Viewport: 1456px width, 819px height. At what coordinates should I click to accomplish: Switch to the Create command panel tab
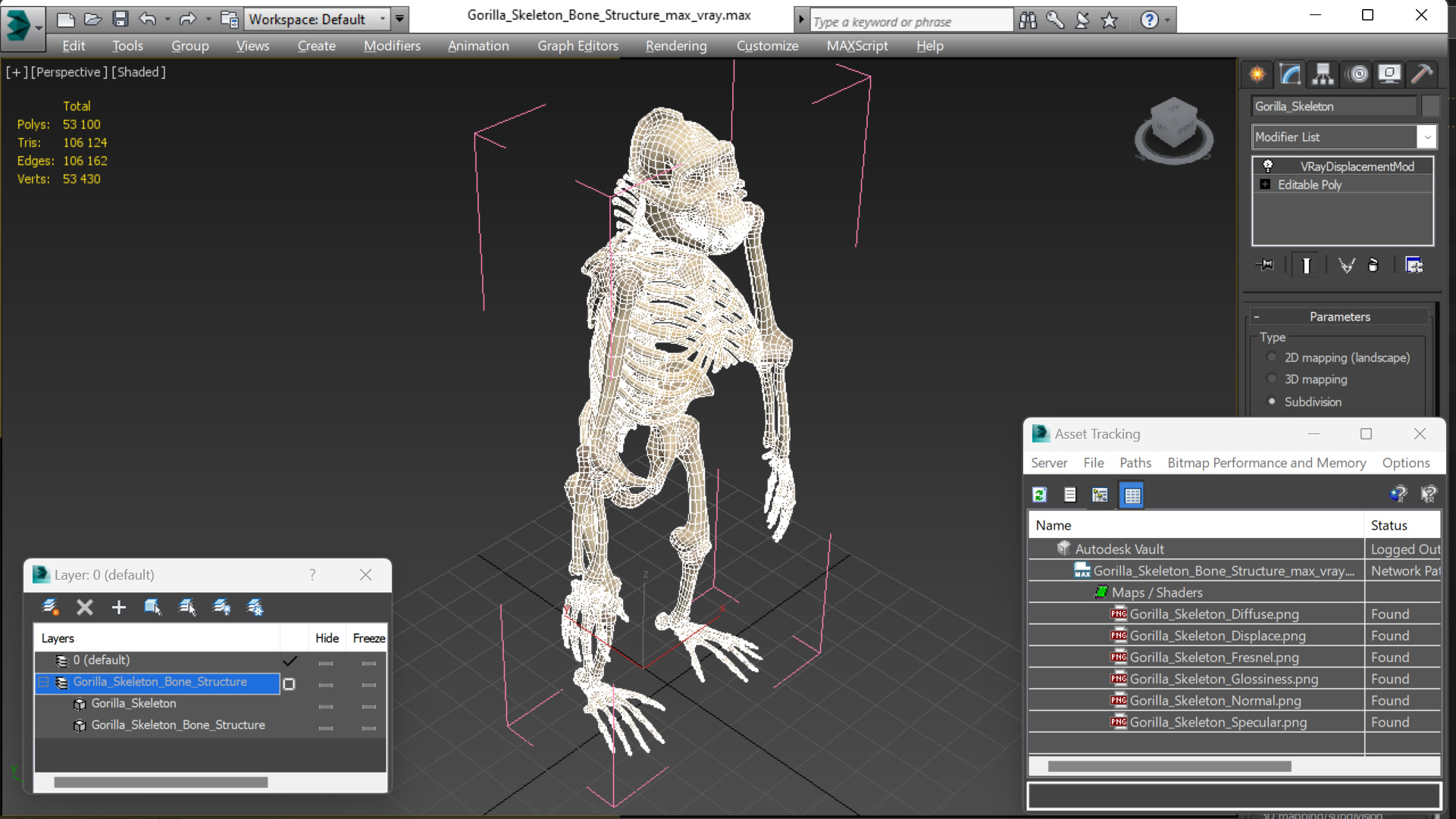click(1257, 74)
